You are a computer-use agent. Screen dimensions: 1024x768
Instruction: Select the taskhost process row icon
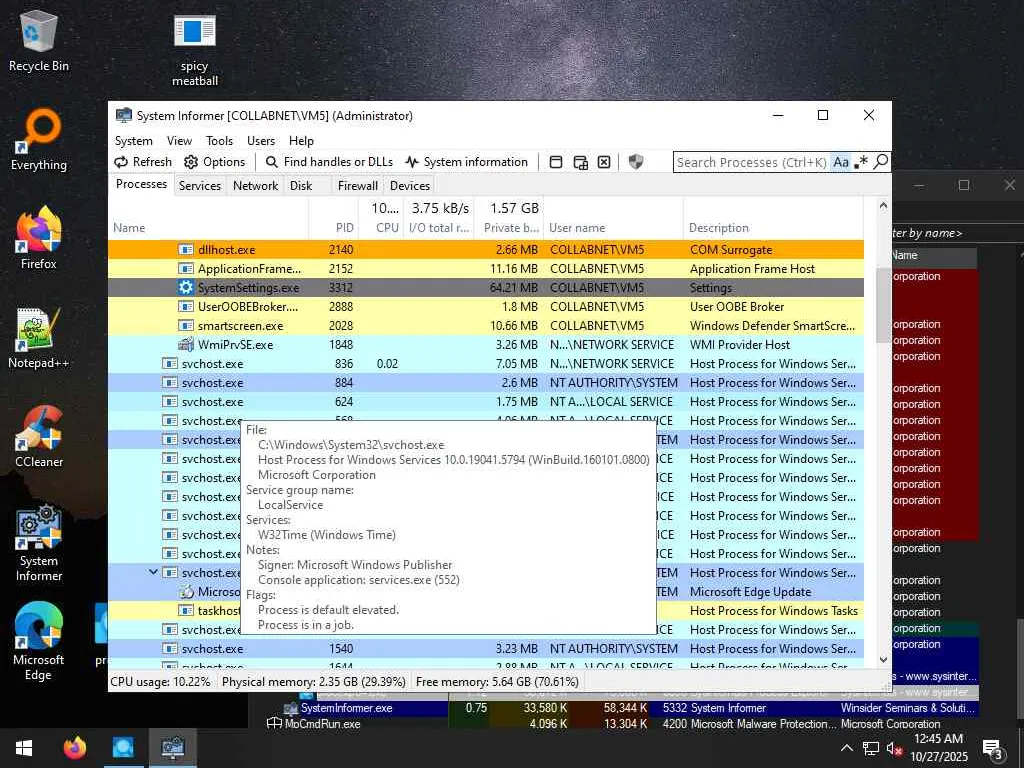point(186,611)
